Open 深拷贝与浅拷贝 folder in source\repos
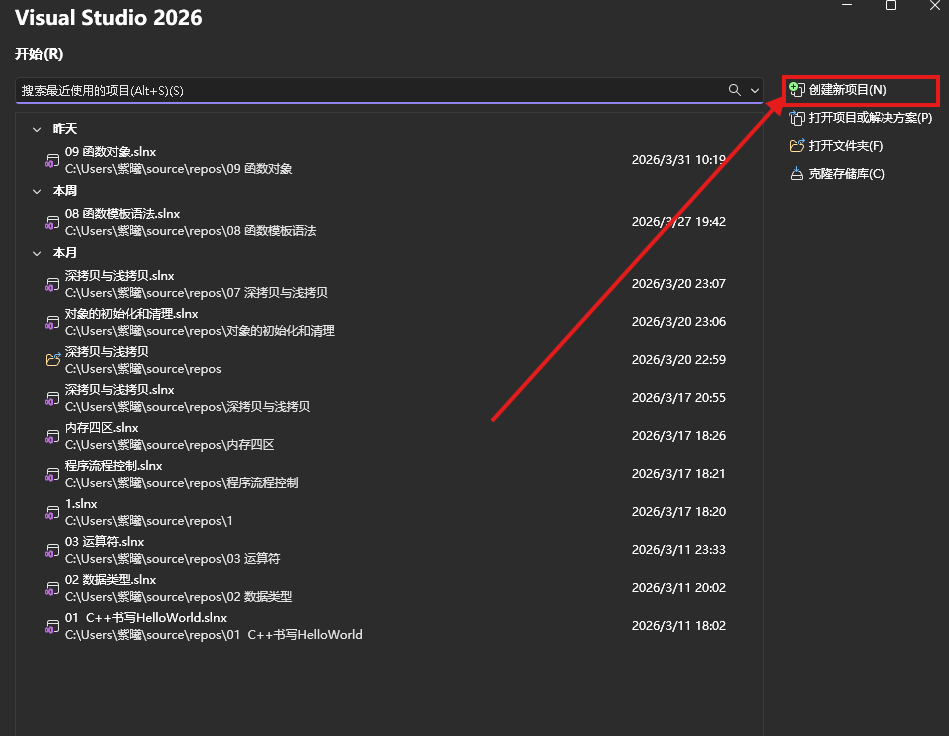949x736 pixels. point(388,360)
